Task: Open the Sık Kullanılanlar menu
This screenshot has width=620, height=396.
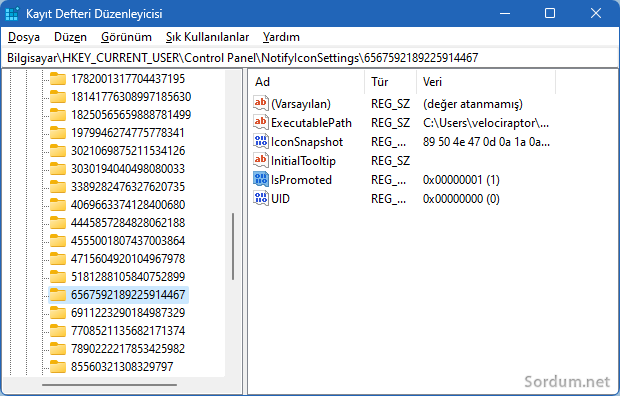Action: coord(207,37)
